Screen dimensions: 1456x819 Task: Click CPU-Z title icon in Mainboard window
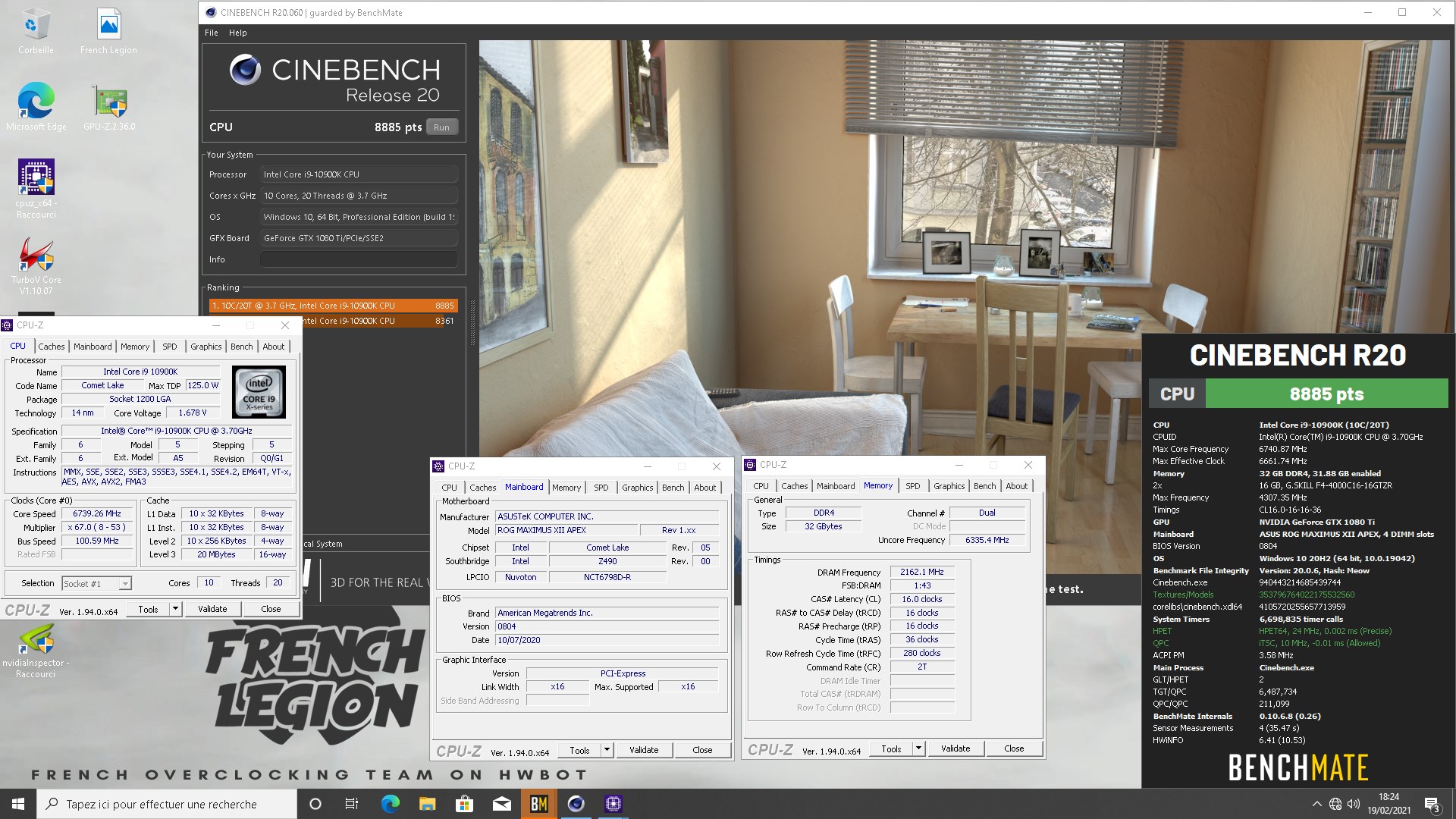click(x=438, y=466)
